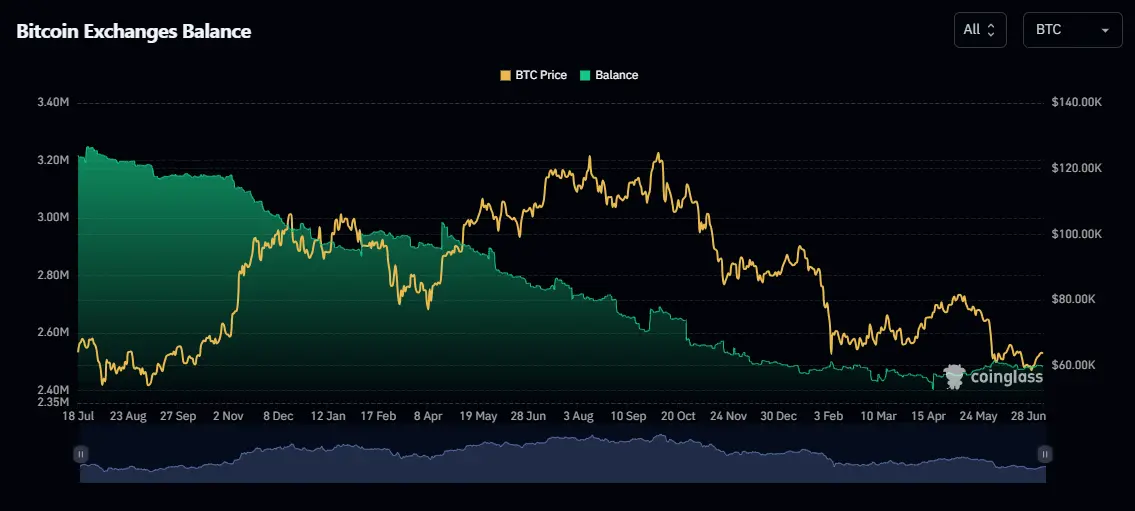
Task: Click the 10 Sep date label
Action: (629, 417)
